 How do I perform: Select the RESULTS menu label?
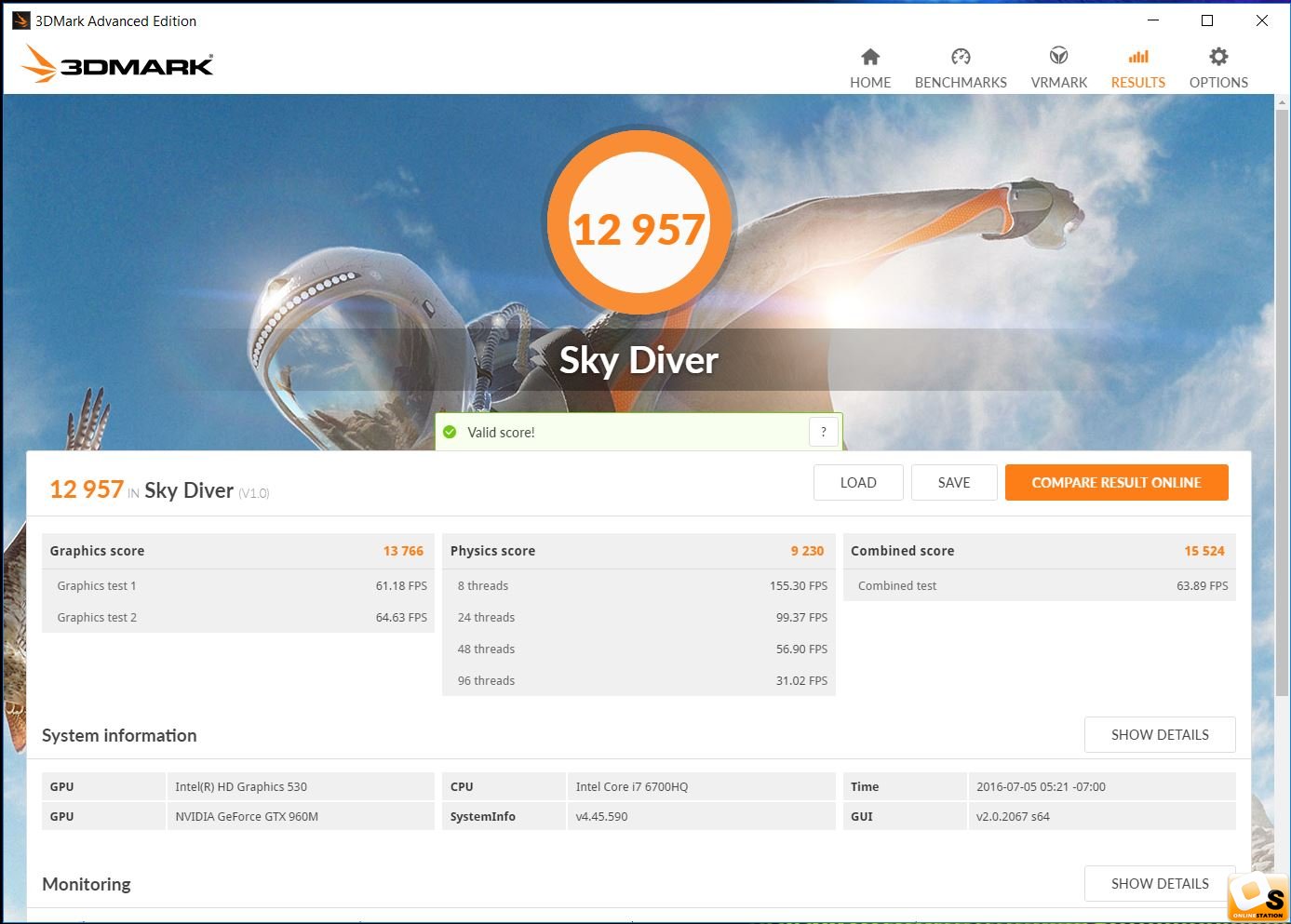coord(1138,82)
